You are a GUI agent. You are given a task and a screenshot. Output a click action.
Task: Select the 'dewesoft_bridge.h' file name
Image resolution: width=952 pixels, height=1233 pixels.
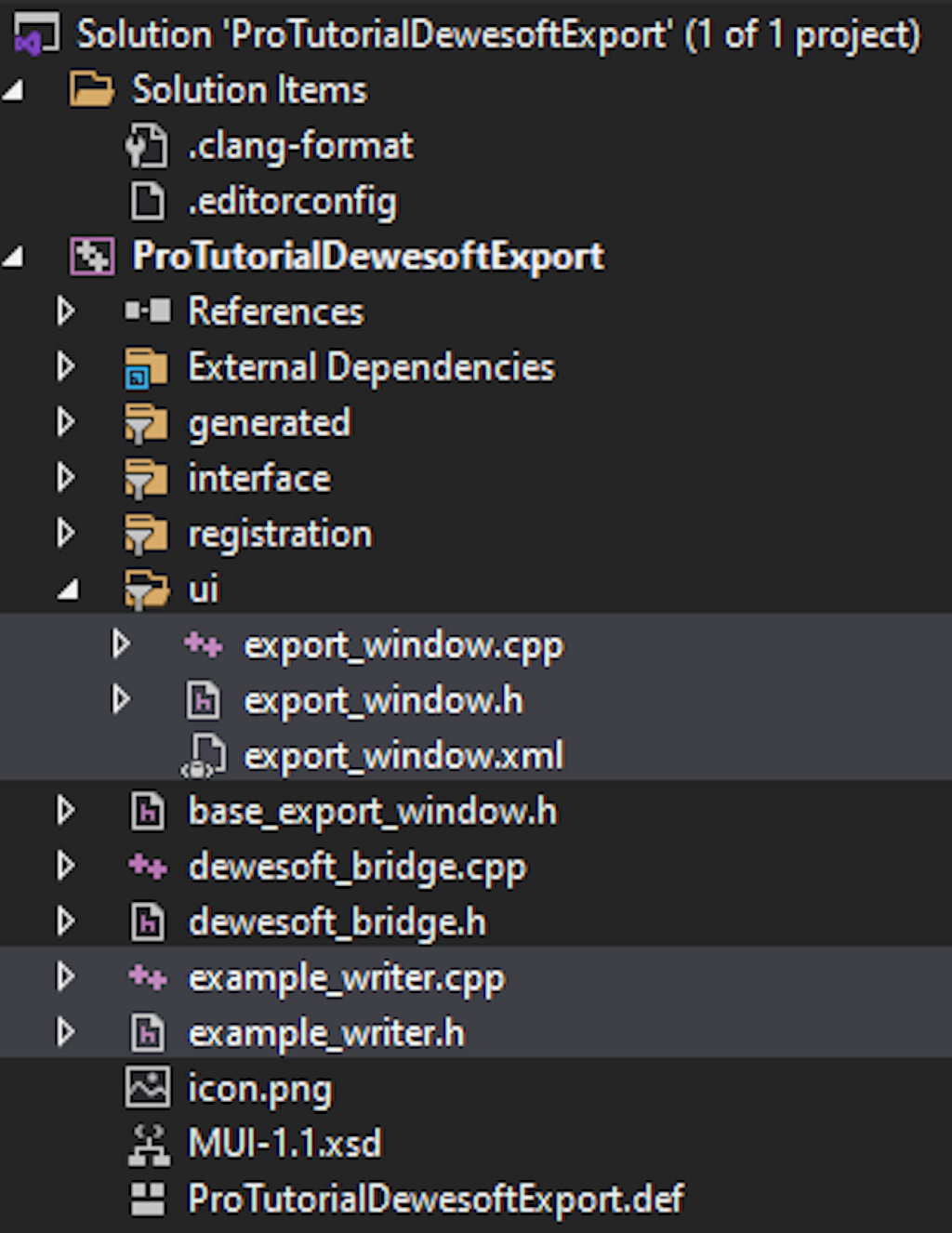pos(337,922)
